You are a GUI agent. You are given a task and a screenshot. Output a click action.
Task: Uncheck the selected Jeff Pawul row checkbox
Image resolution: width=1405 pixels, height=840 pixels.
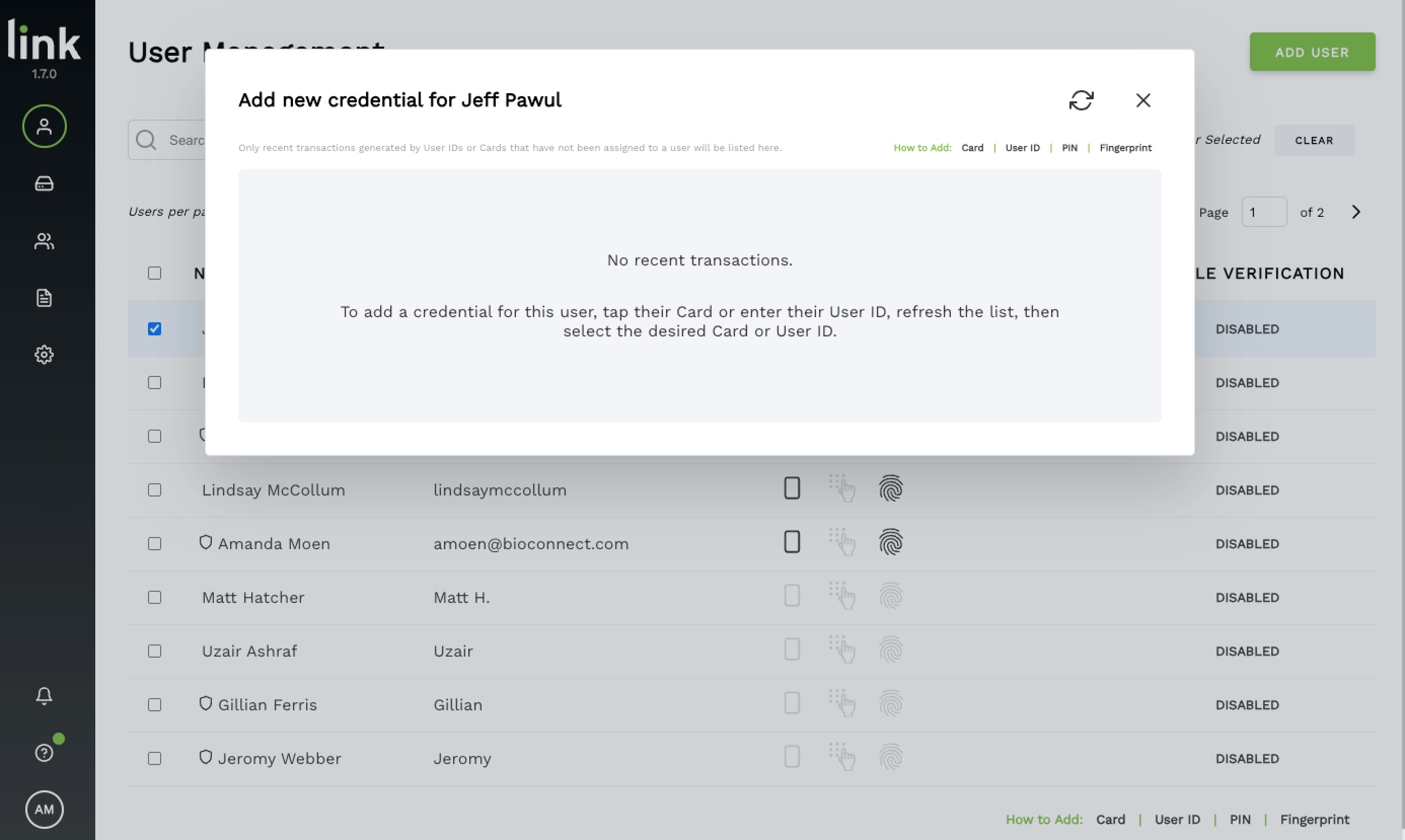point(155,329)
